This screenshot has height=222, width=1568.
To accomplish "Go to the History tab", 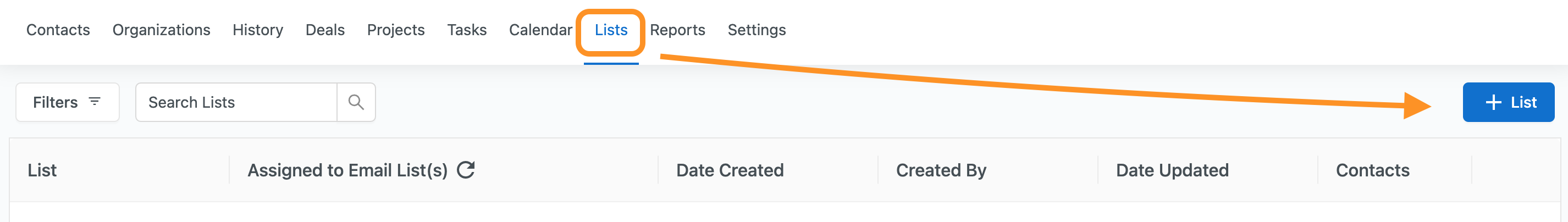I will point(257,30).
